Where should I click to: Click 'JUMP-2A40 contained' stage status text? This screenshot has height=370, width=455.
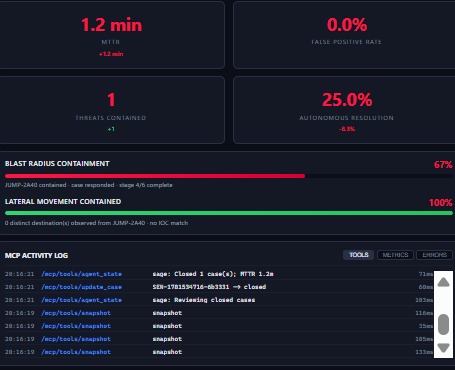point(88,185)
